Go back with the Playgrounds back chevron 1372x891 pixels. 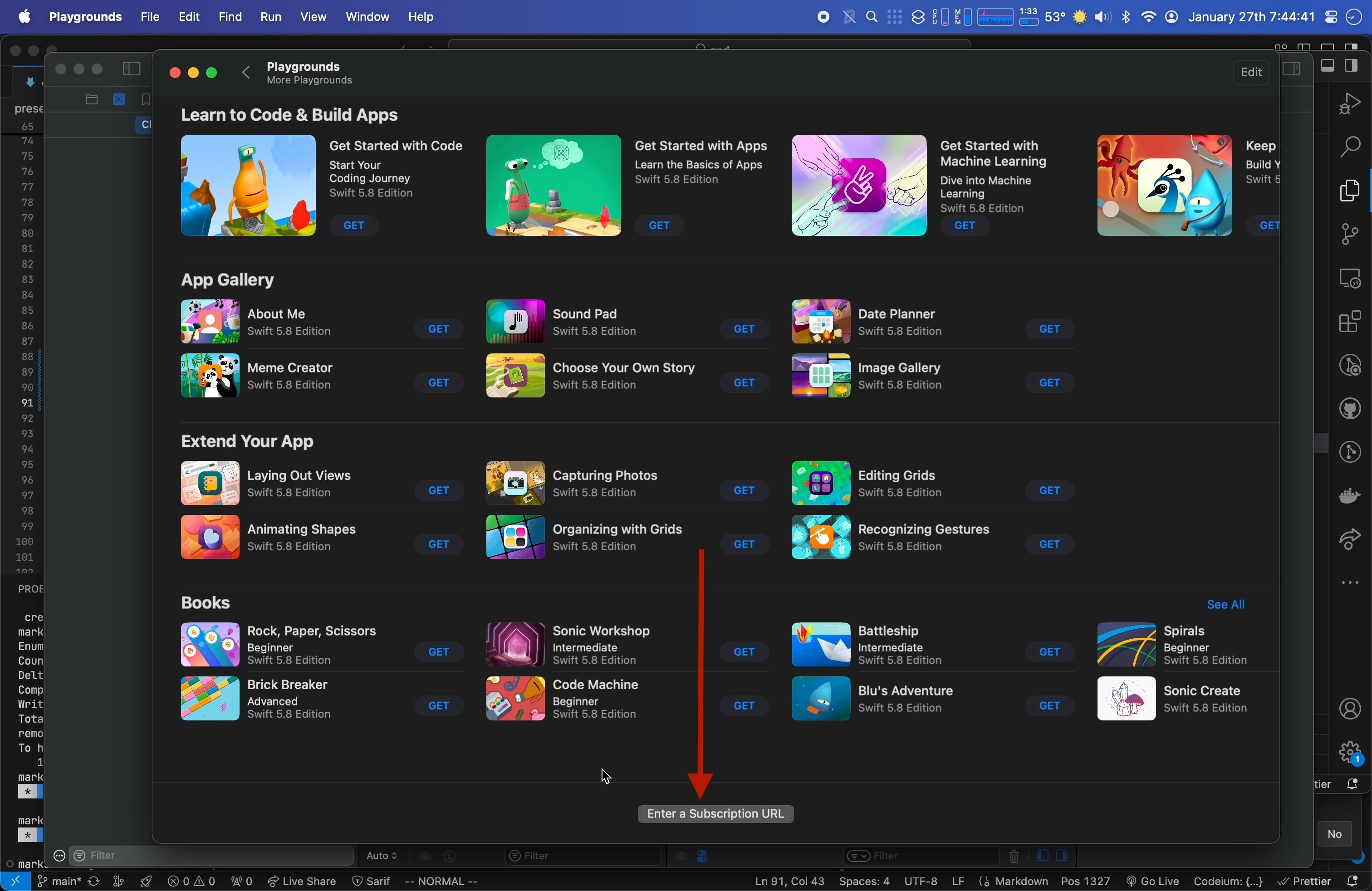[246, 73]
